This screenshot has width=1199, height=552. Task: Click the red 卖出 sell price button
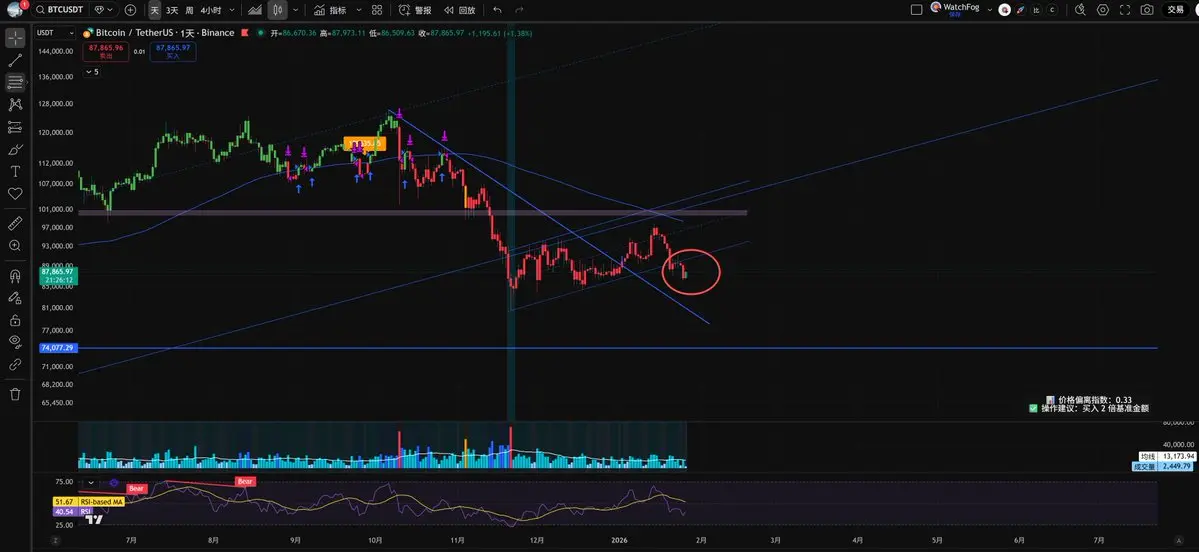click(x=107, y=51)
